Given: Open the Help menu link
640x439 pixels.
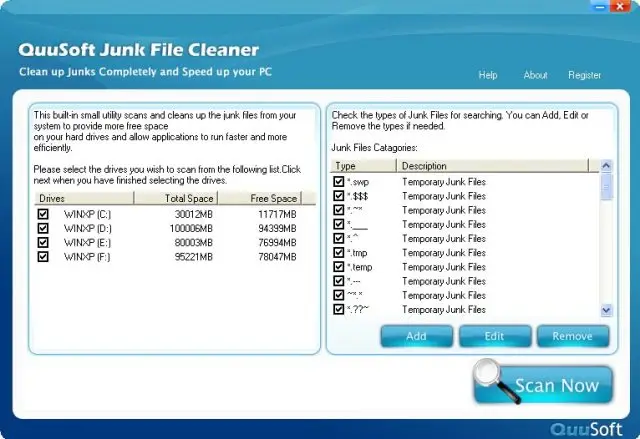Looking at the screenshot, I should (x=488, y=75).
